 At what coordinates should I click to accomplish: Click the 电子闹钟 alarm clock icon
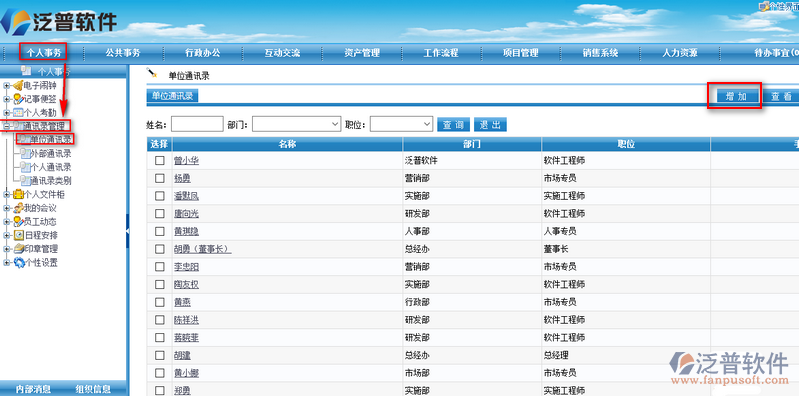(x=18, y=85)
